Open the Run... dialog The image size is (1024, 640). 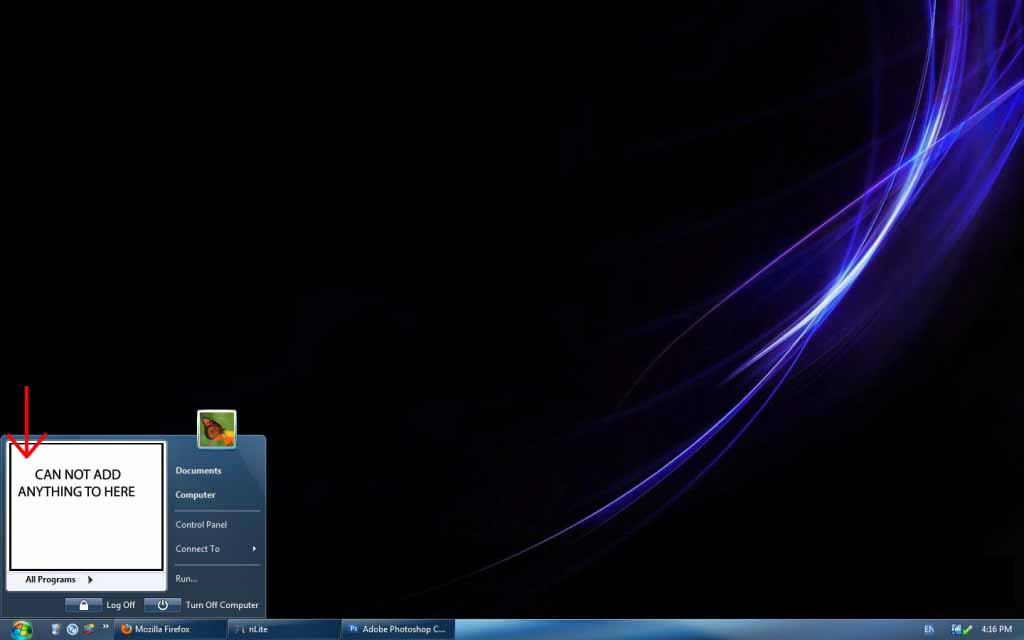tap(186, 579)
